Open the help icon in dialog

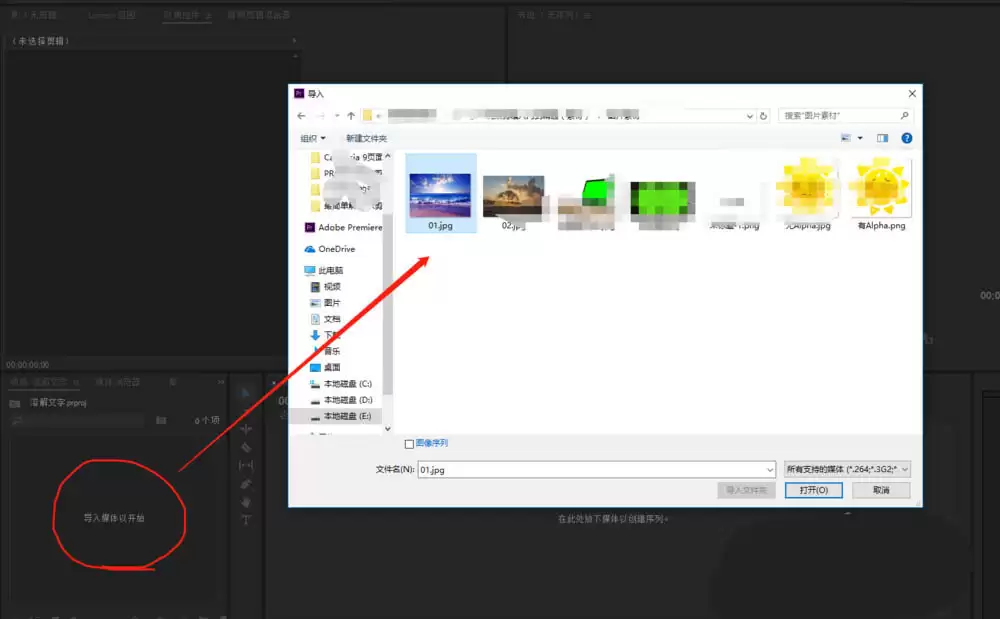tap(906, 138)
